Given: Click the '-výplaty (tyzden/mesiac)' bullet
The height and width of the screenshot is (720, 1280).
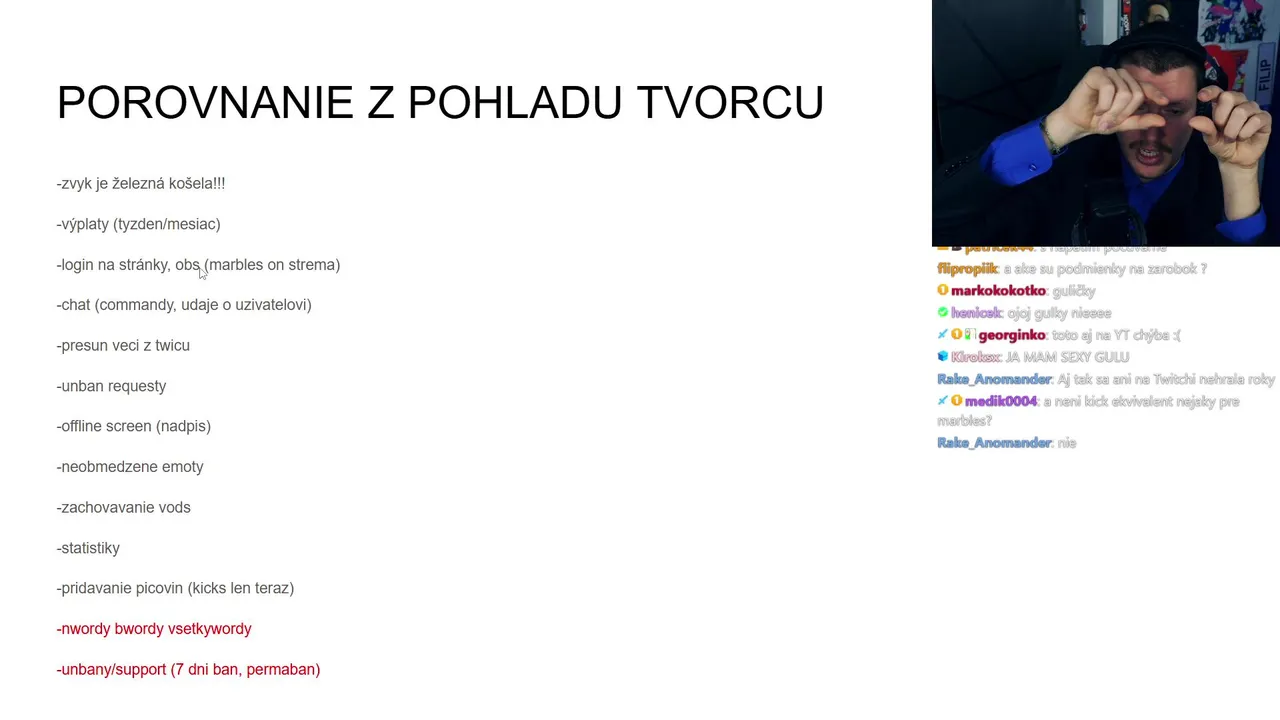Looking at the screenshot, I should pyautogui.click(x=138, y=224).
